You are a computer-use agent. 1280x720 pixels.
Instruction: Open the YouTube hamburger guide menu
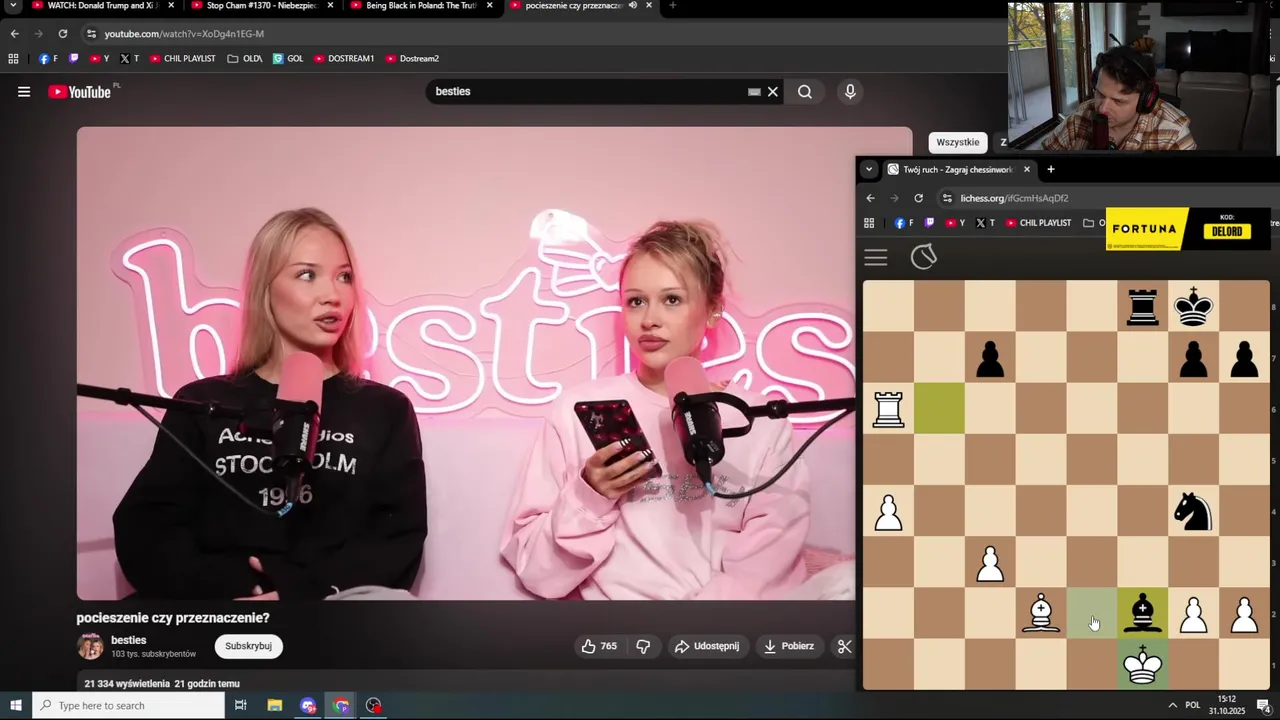23,92
